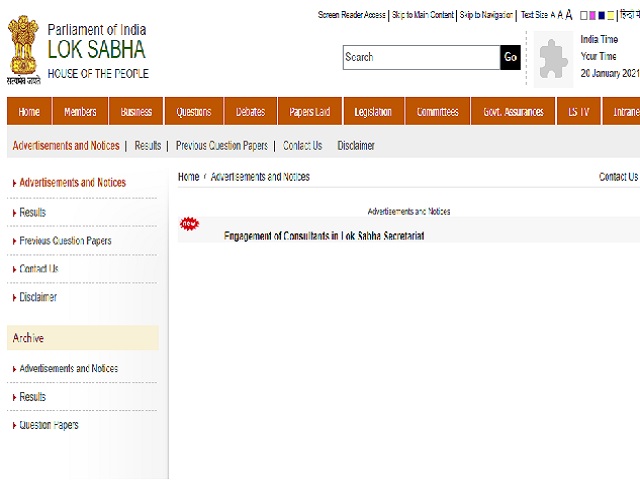
Task: Open sidebar Disclaimer item
Action: coord(38,297)
